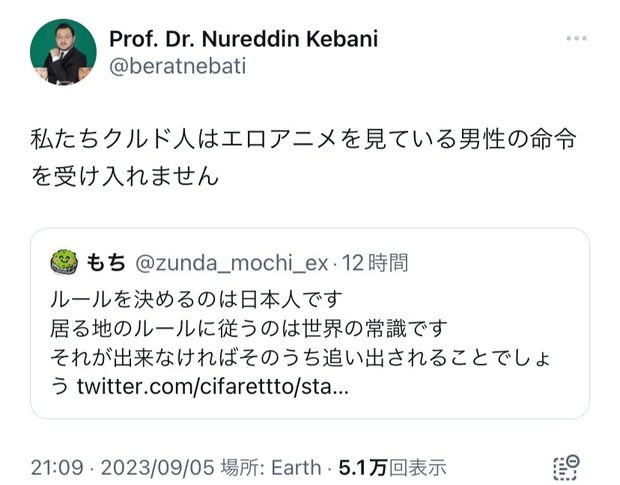Click the document icon at bottom right
Viewport: 620px width, 485px height.
click(x=567, y=466)
